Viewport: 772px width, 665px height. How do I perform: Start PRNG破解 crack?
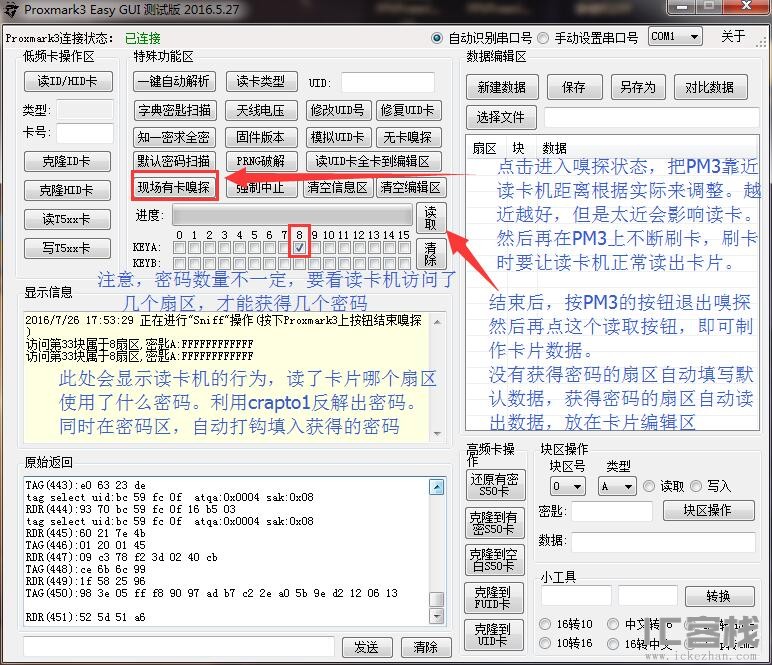coord(261,161)
